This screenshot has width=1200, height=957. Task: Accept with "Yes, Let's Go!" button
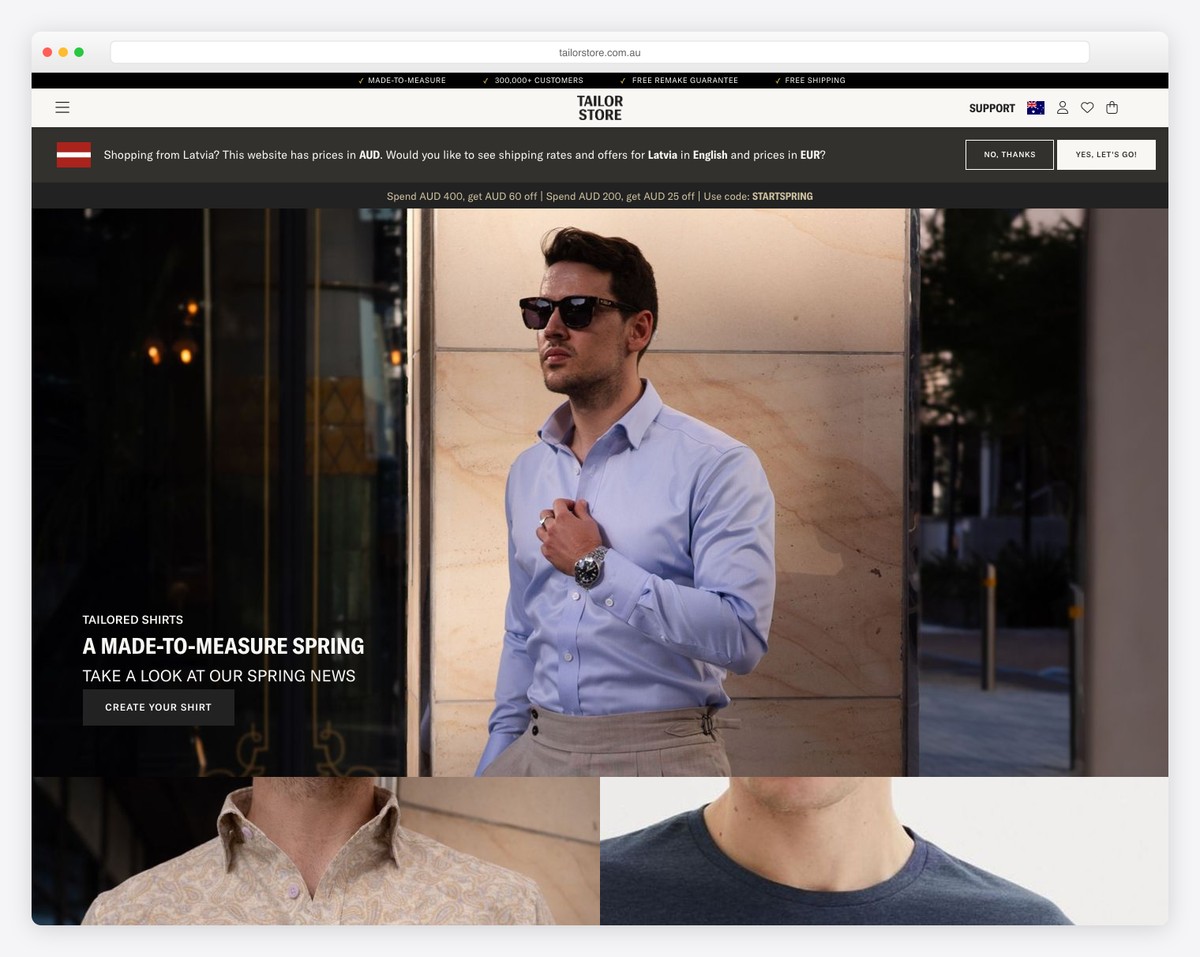click(x=1105, y=155)
